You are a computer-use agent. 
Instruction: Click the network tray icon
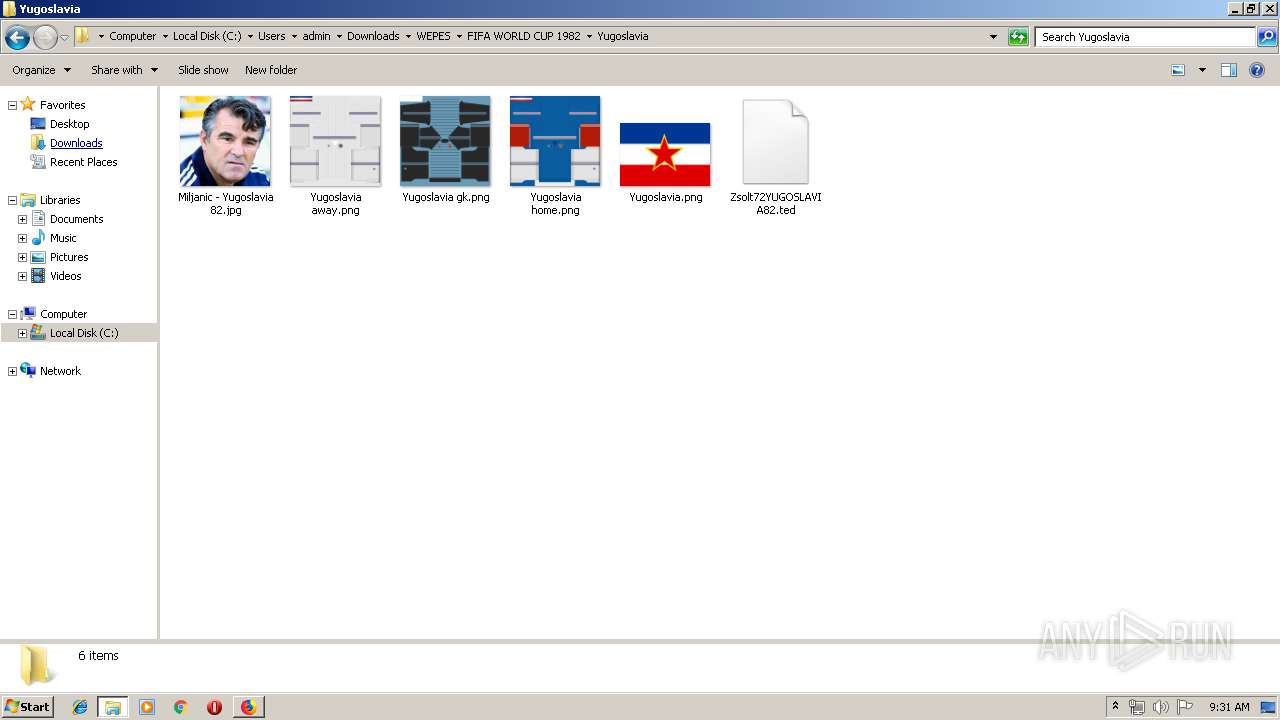(1137, 707)
